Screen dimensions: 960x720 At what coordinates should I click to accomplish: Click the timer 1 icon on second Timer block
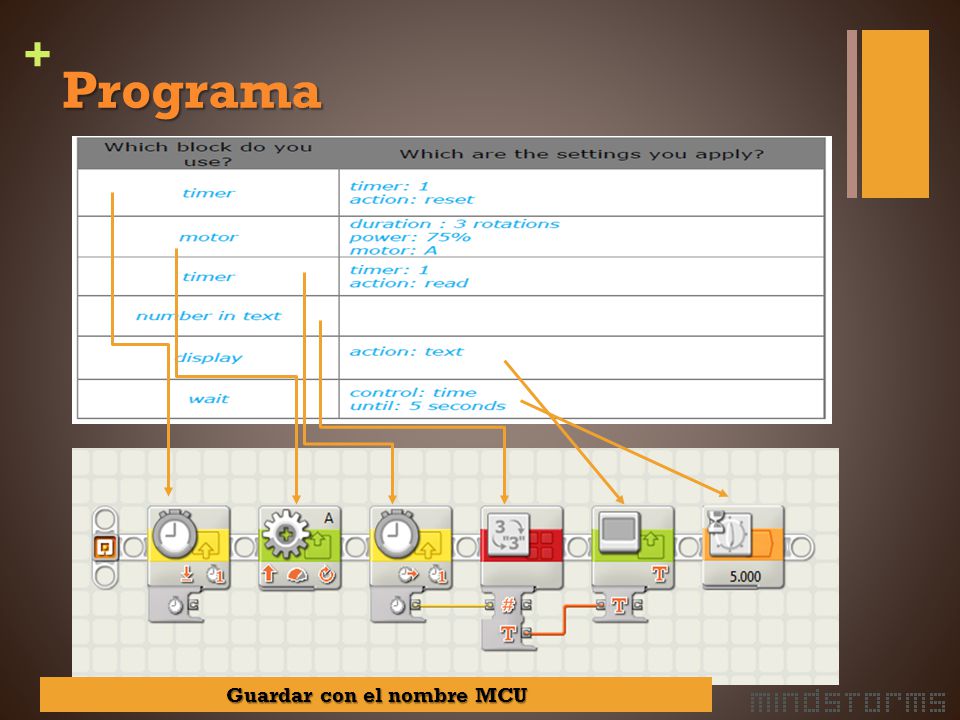pyautogui.click(x=438, y=575)
